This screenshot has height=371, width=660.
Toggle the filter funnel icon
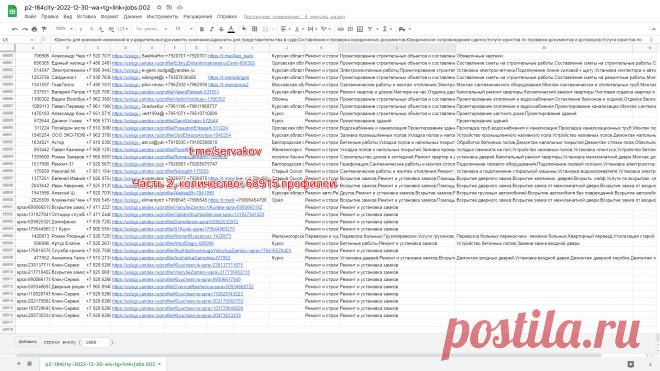coord(370,29)
